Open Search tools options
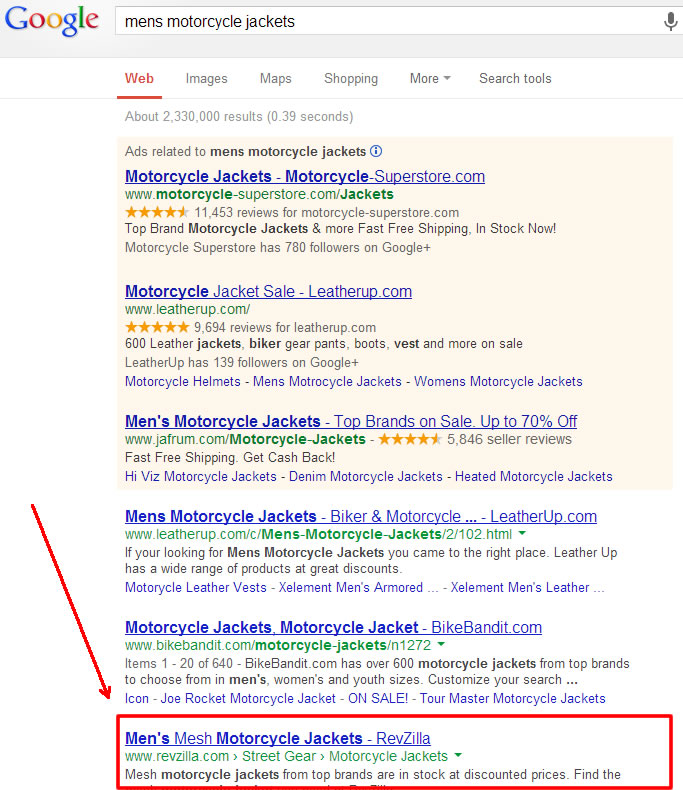This screenshot has height=790, width=683. [515, 79]
